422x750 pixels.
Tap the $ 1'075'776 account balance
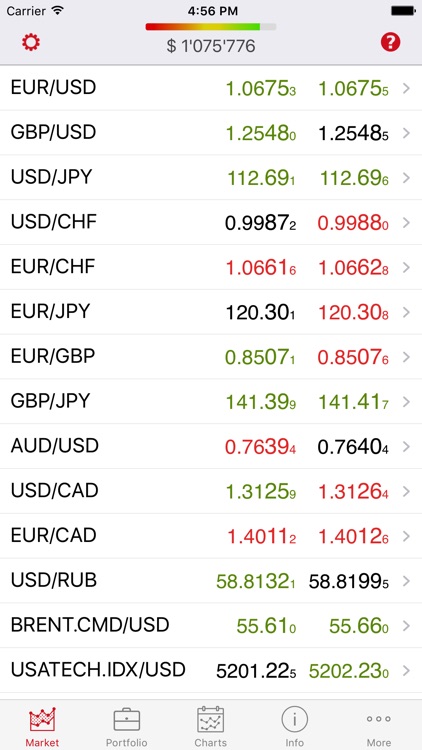click(211, 46)
